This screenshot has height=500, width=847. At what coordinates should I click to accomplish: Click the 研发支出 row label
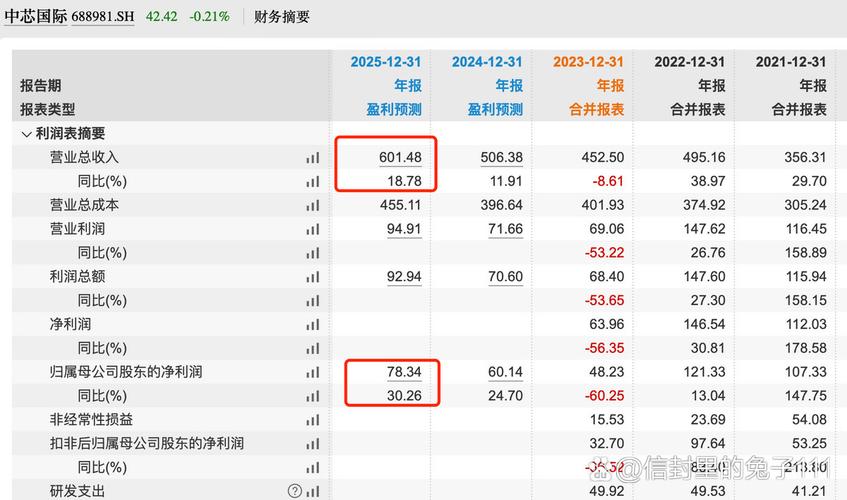77,491
